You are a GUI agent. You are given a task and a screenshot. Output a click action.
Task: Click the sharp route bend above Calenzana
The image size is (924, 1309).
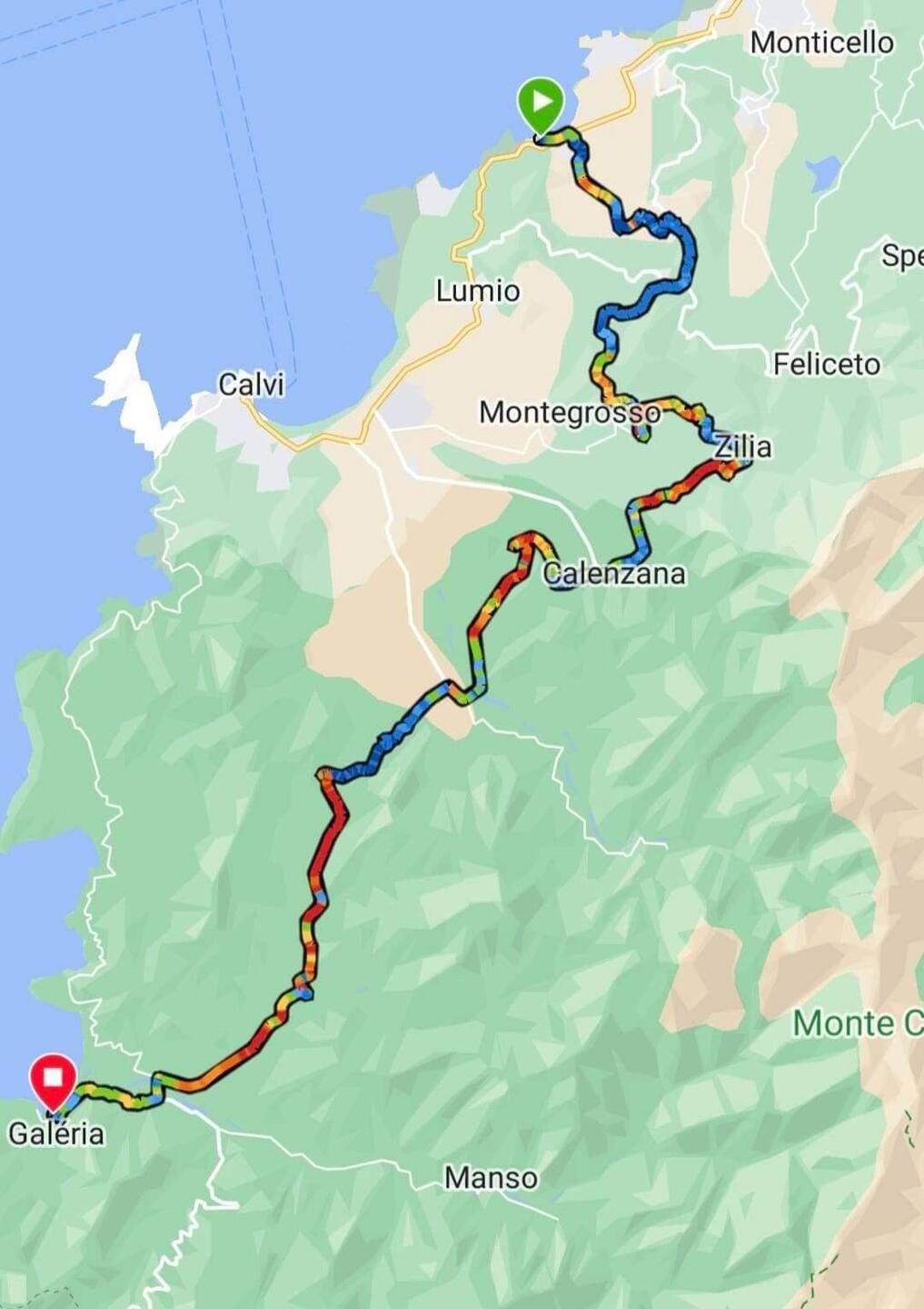(527, 541)
